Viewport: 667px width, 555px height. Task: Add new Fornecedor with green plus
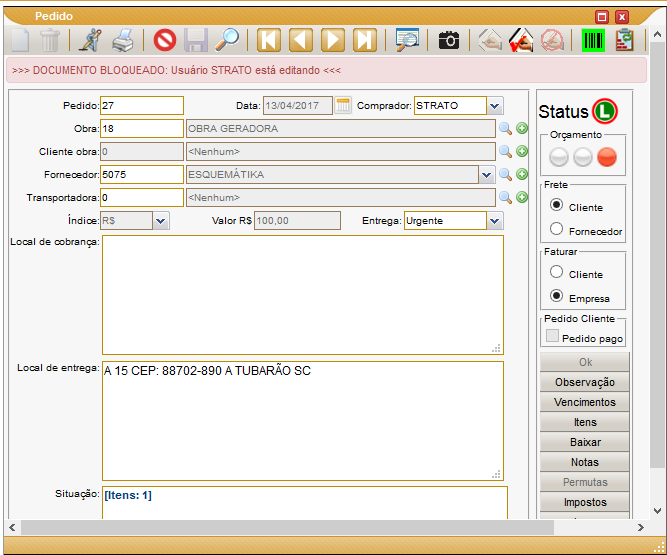point(522,174)
